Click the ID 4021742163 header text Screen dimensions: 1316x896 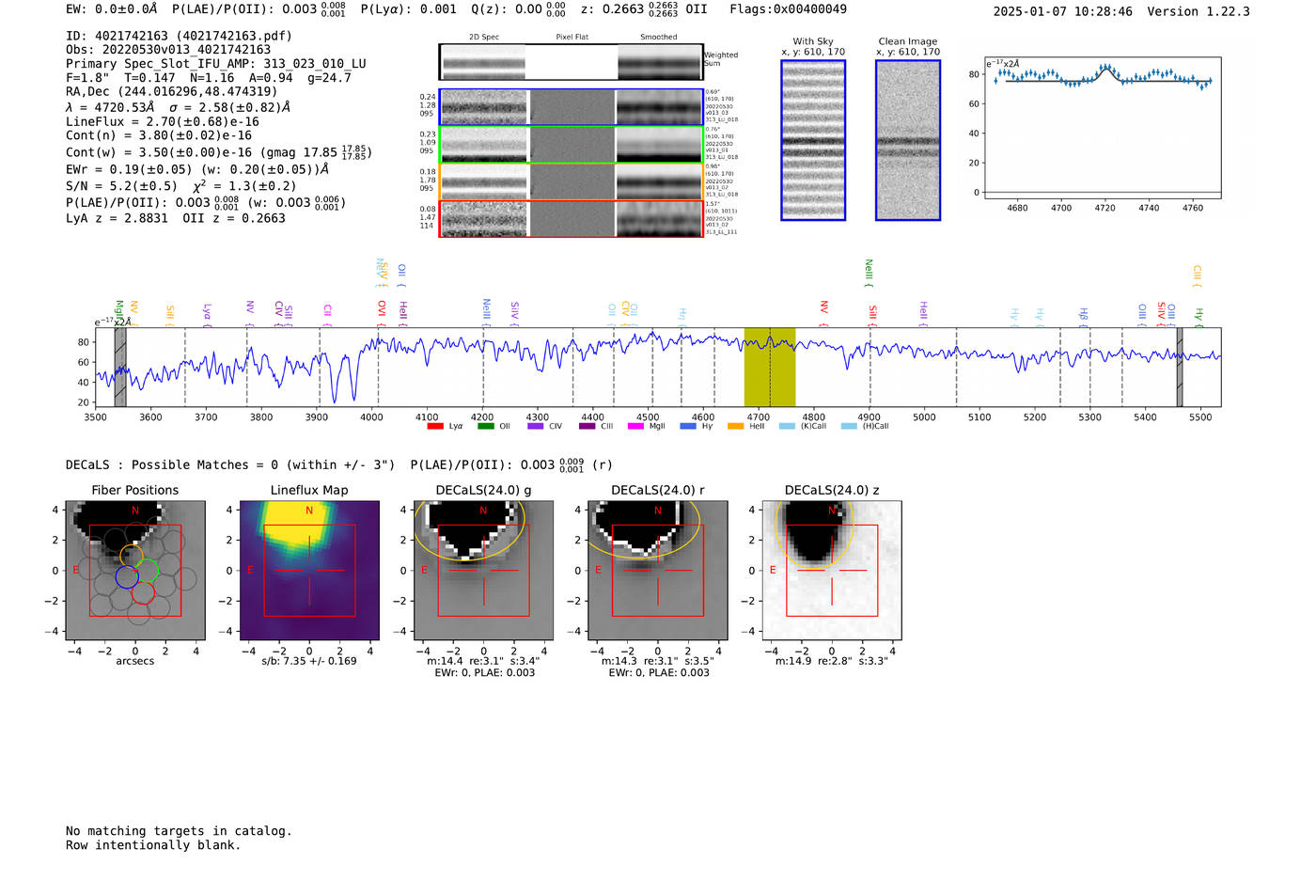[x=179, y=36]
